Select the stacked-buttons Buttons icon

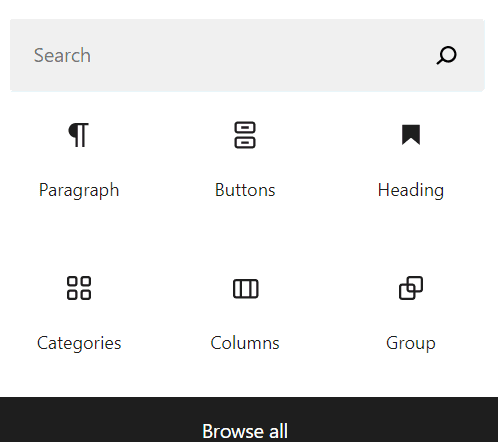click(245, 135)
